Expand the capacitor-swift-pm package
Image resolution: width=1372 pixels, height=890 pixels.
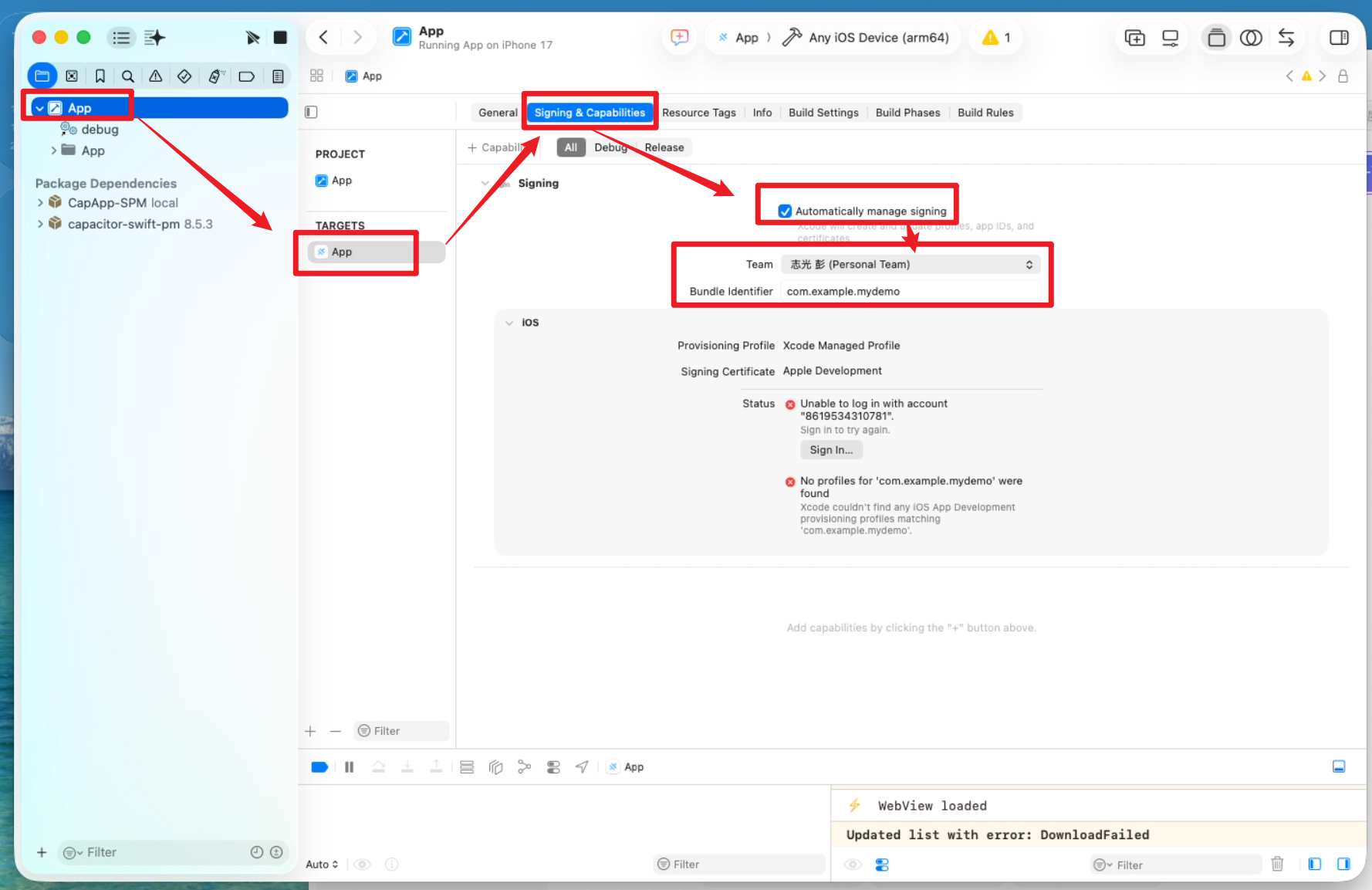tap(40, 224)
